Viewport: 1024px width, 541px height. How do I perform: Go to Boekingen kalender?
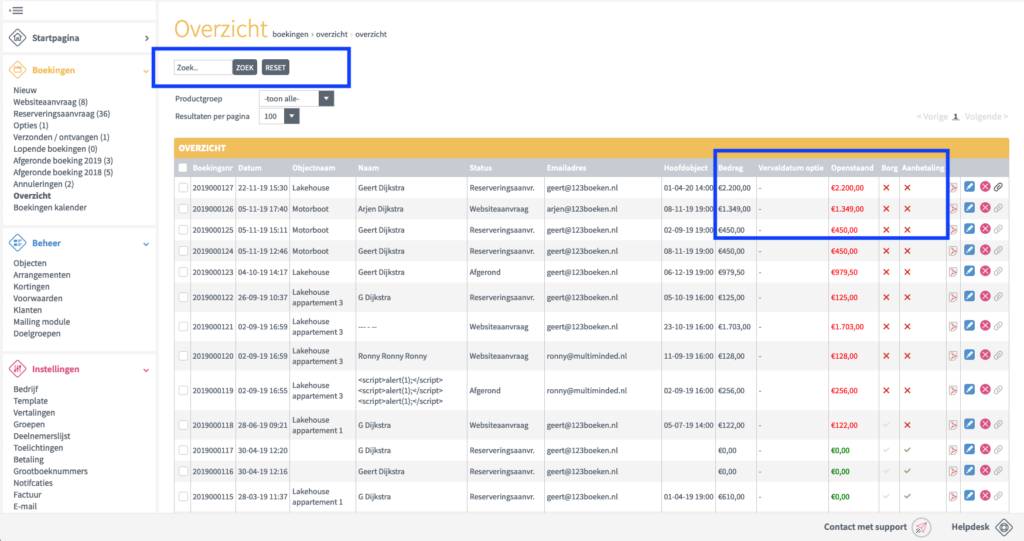50,208
